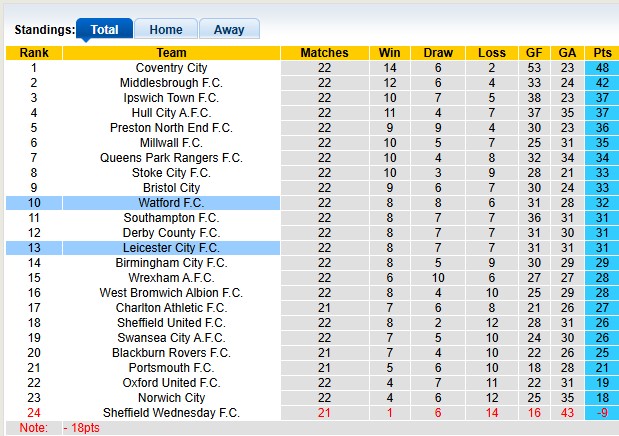Click the Matches column header

(324, 53)
